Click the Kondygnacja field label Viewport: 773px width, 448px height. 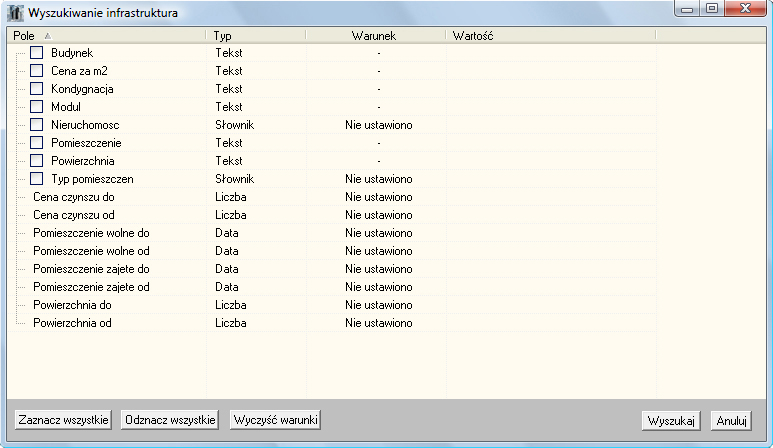coord(82,89)
